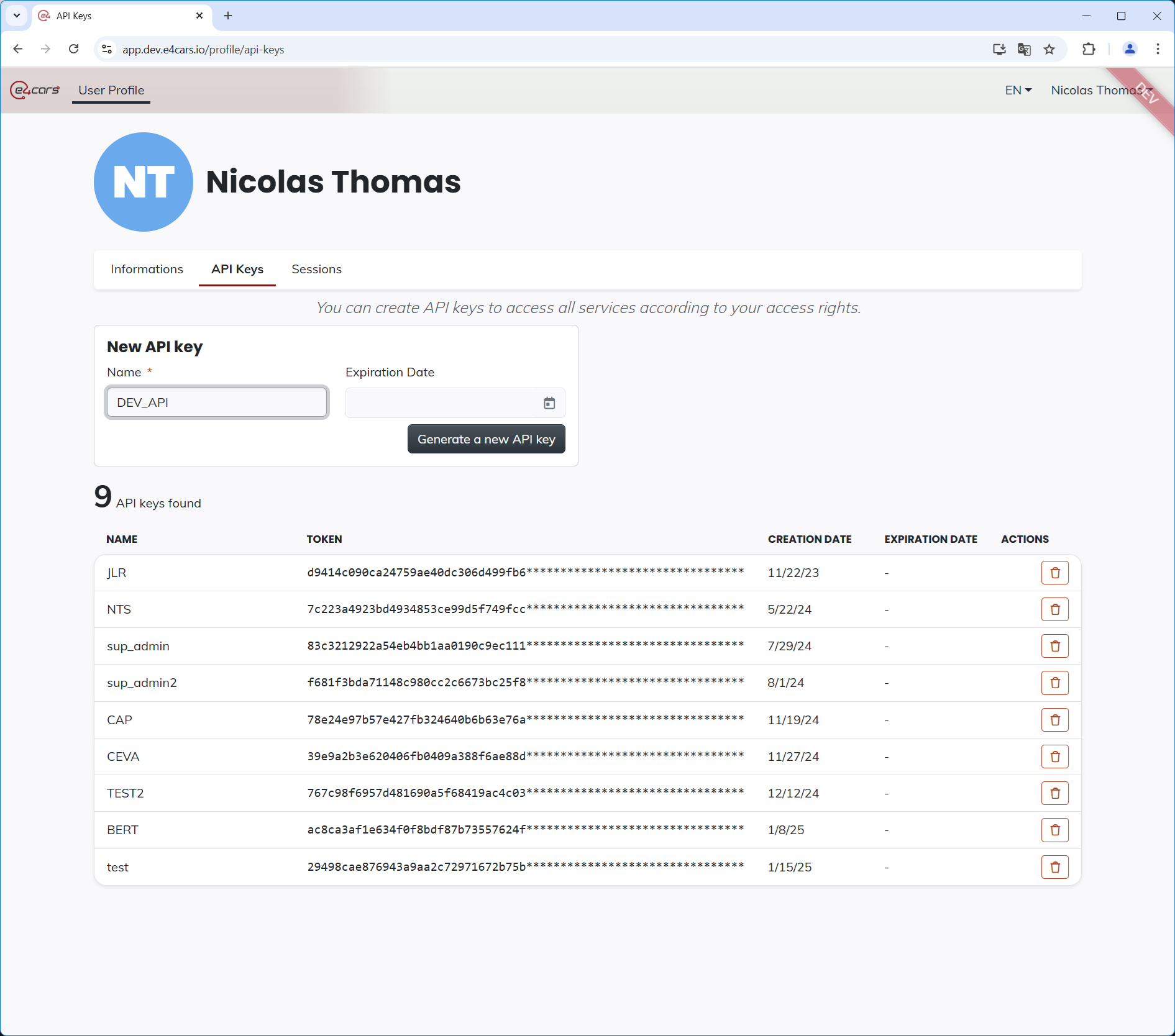The height and width of the screenshot is (1036, 1175).
Task: Open the expiration date calendar picker
Action: [x=549, y=403]
